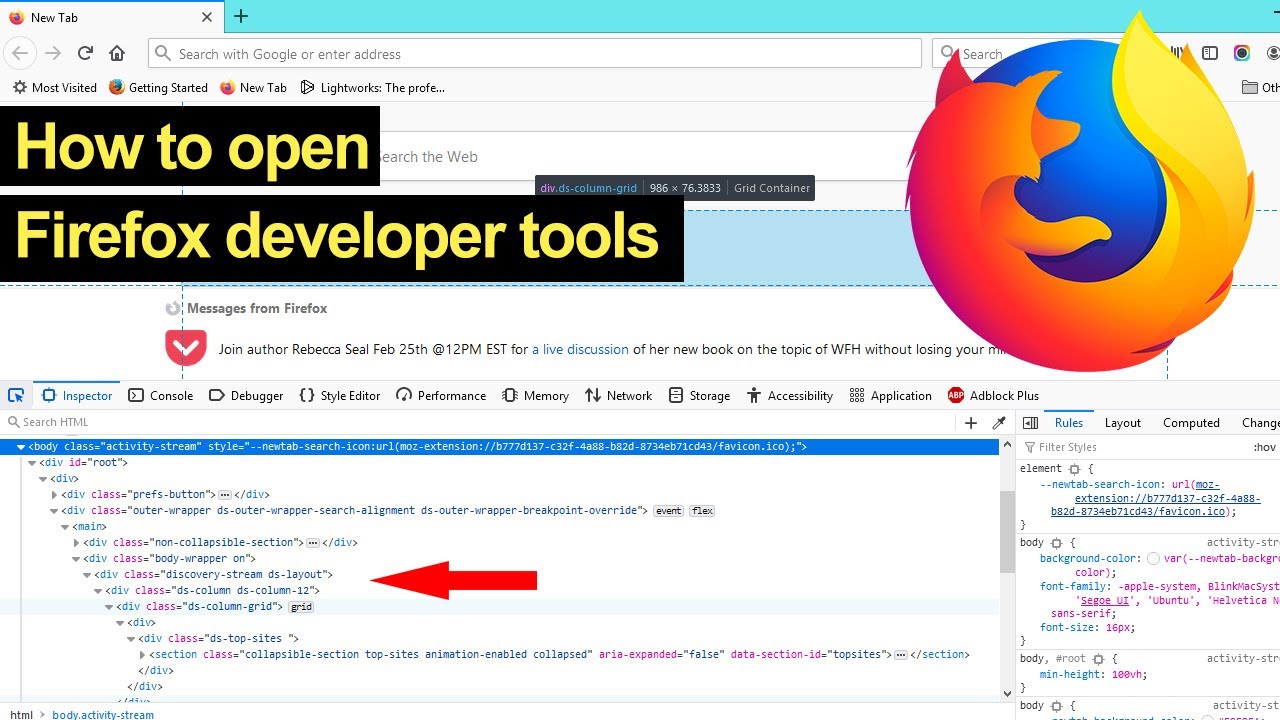Image resolution: width=1280 pixels, height=720 pixels.
Task: Expand the prefs-button div
Action: click(54, 495)
